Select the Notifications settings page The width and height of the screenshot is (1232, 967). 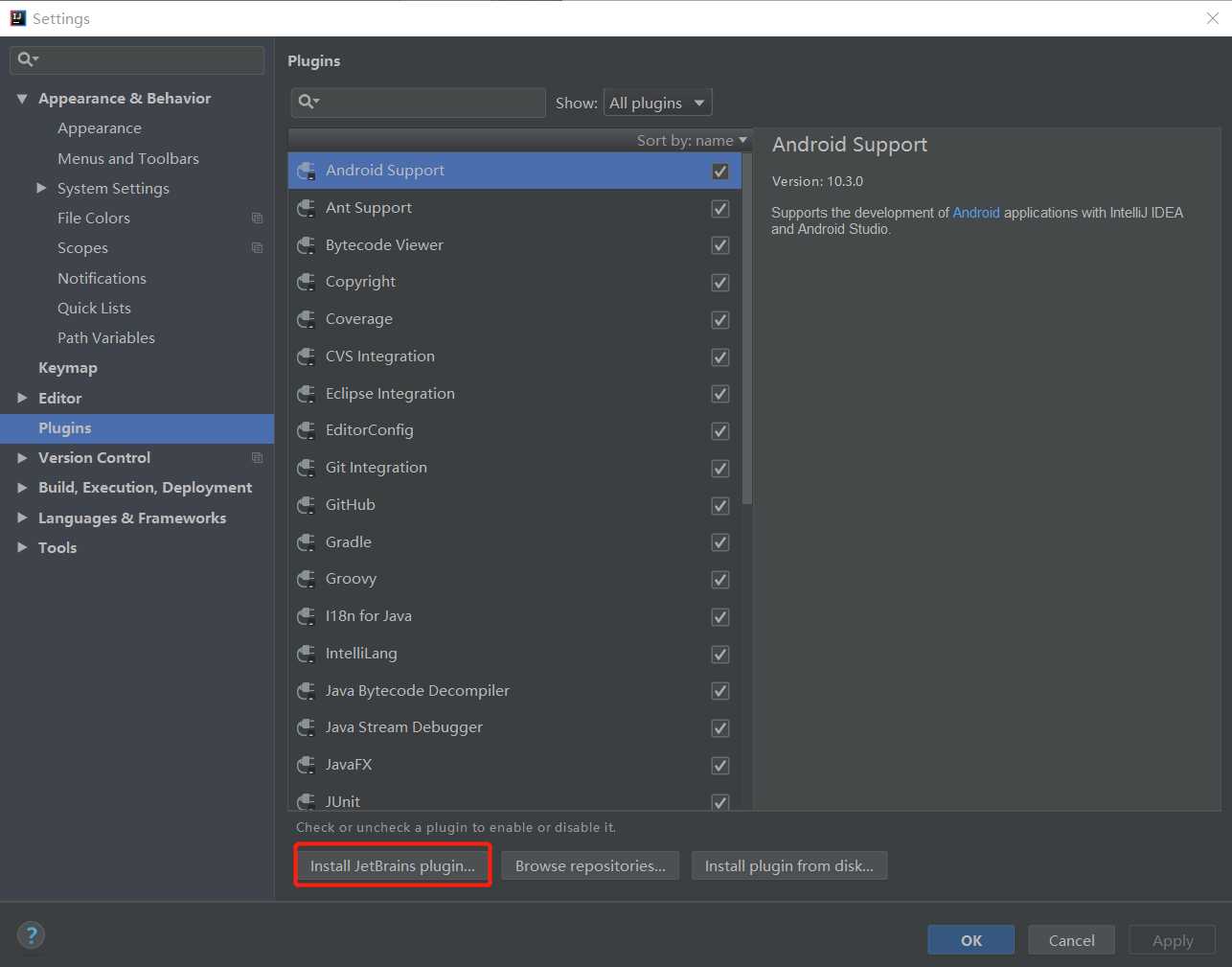coord(102,278)
